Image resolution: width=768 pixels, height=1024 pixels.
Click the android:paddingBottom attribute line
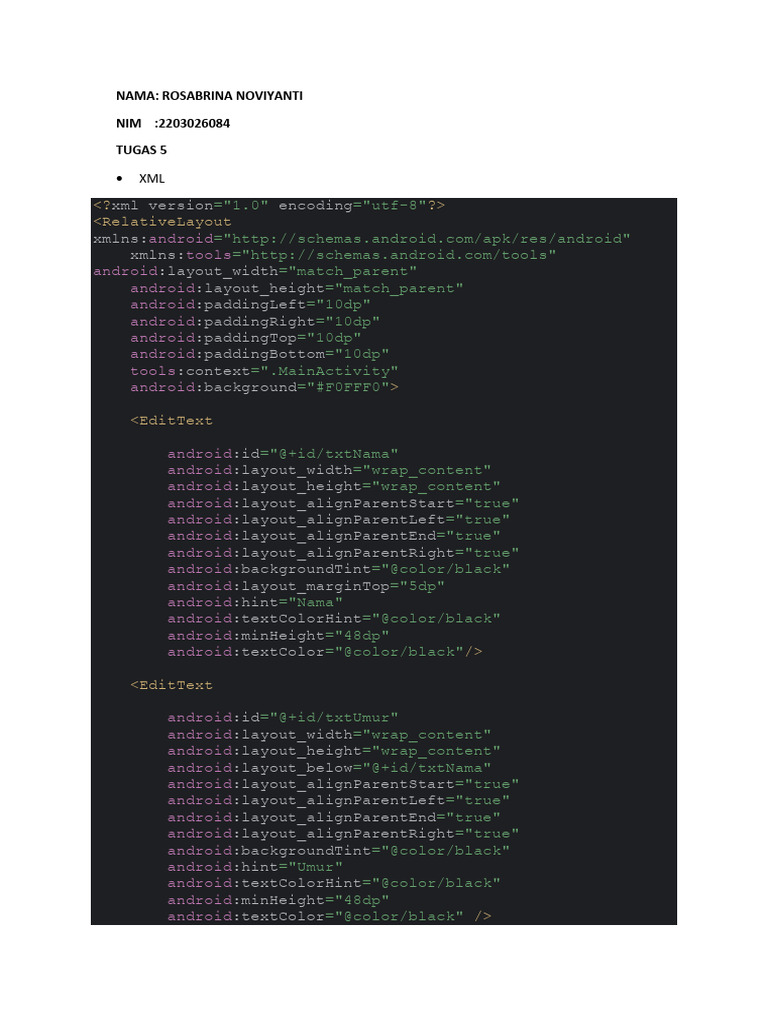coord(259,354)
